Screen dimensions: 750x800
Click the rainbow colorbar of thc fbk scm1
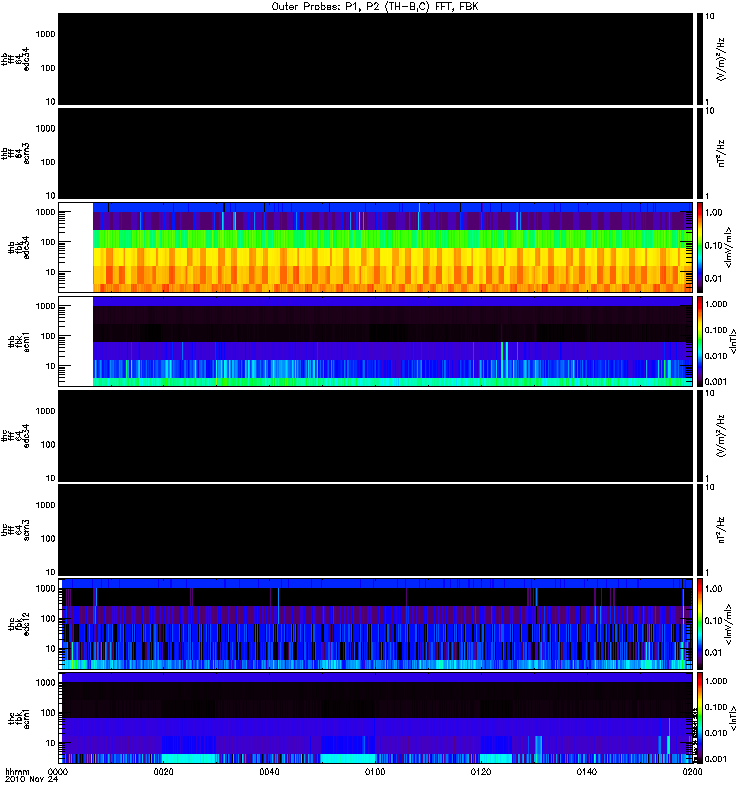[700, 718]
